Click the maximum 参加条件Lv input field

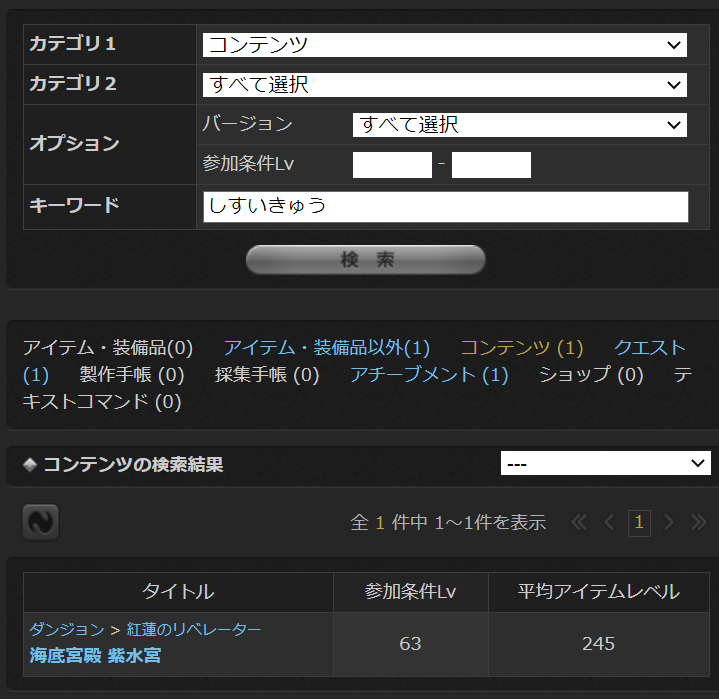[491, 165]
